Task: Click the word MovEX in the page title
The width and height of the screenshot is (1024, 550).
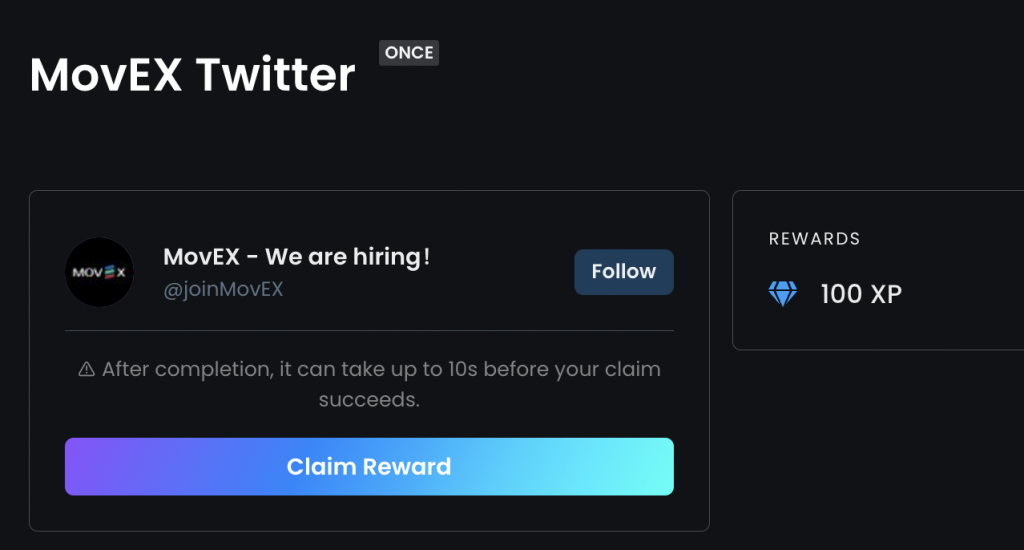Action: pyautogui.click(x=106, y=74)
